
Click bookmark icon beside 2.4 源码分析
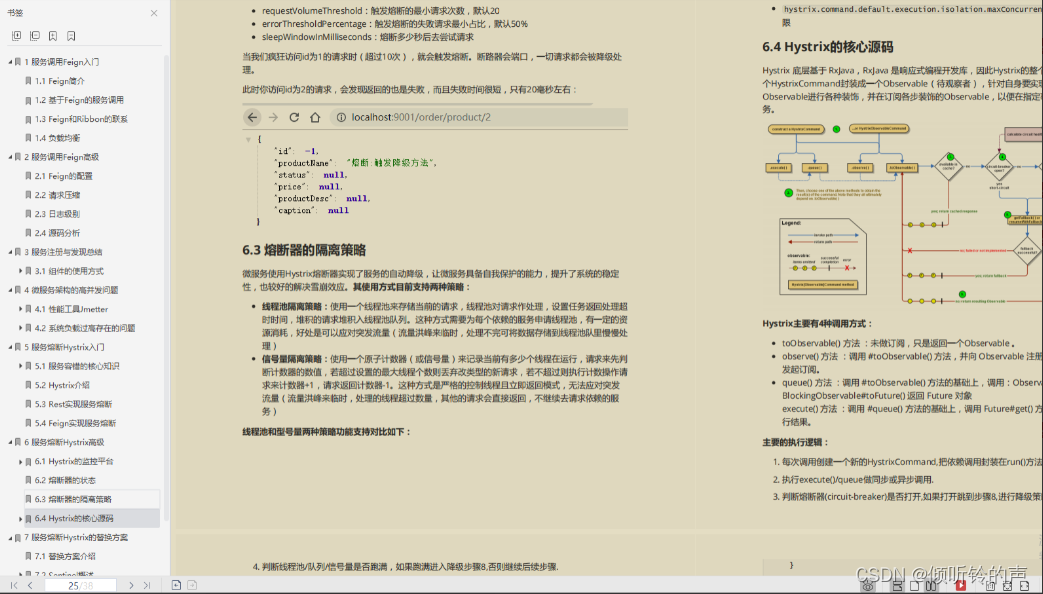[28, 233]
